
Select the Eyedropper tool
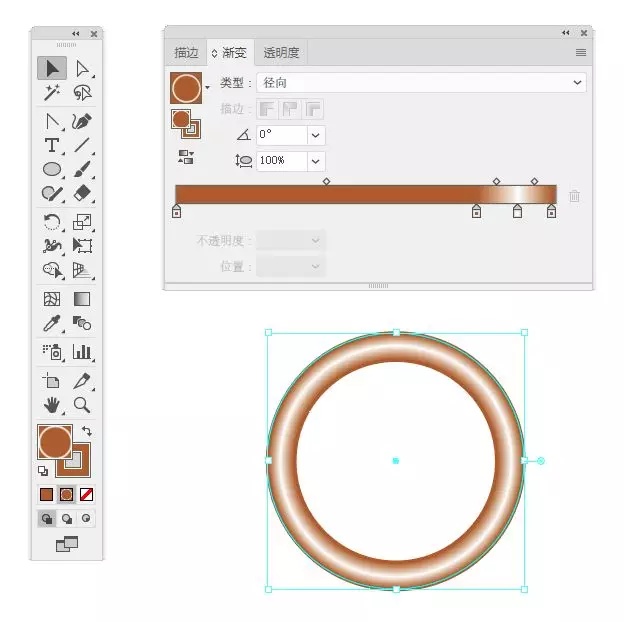click(52, 323)
